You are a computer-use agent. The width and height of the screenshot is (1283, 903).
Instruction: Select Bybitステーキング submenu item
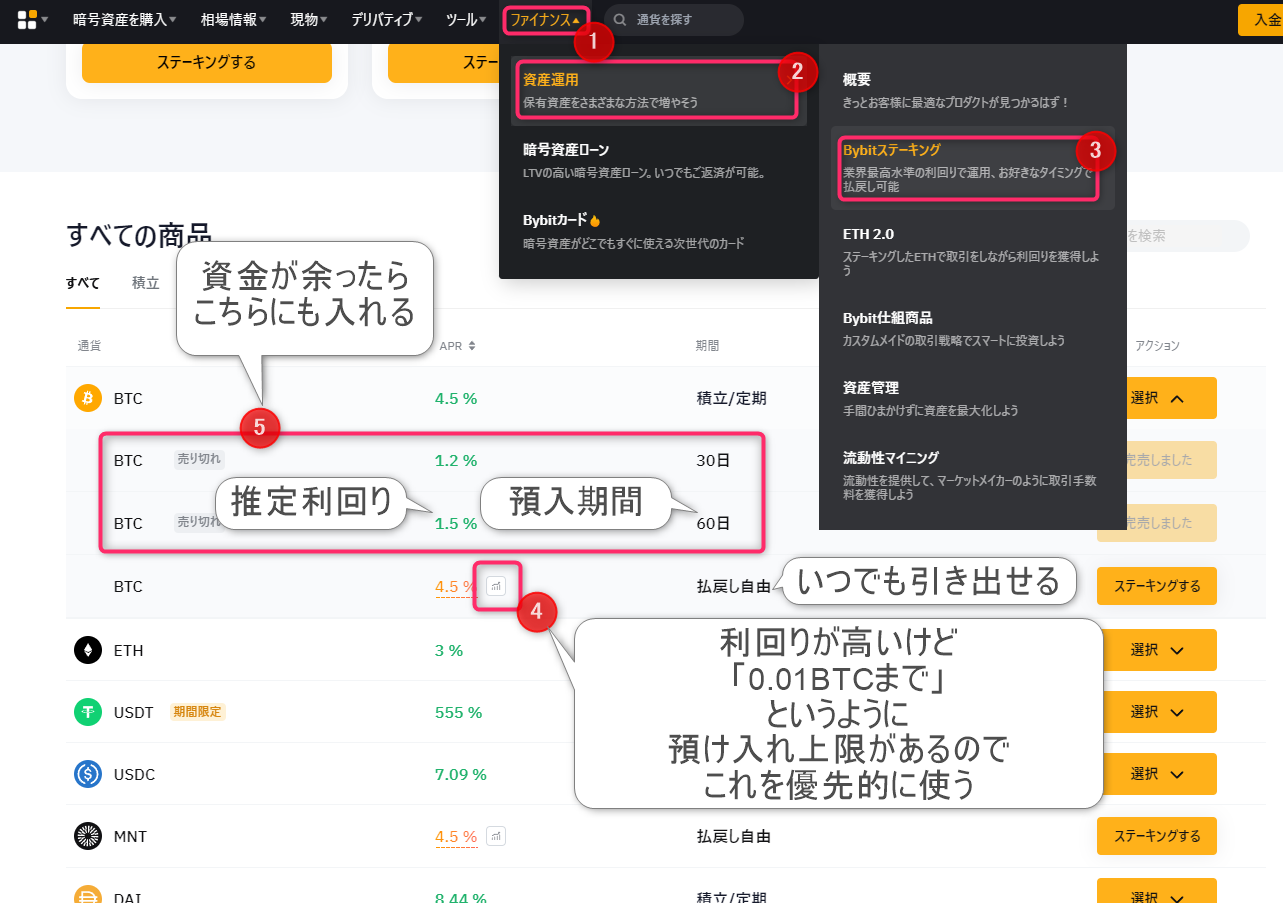point(973,167)
